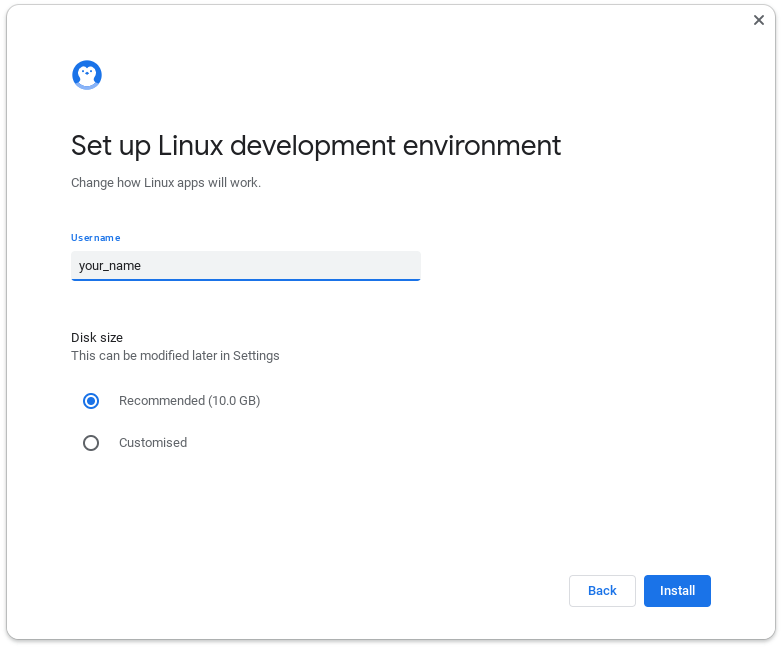The width and height of the screenshot is (782, 648).
Task: Close the Linux setup dialog
Action: coord(758,20)
